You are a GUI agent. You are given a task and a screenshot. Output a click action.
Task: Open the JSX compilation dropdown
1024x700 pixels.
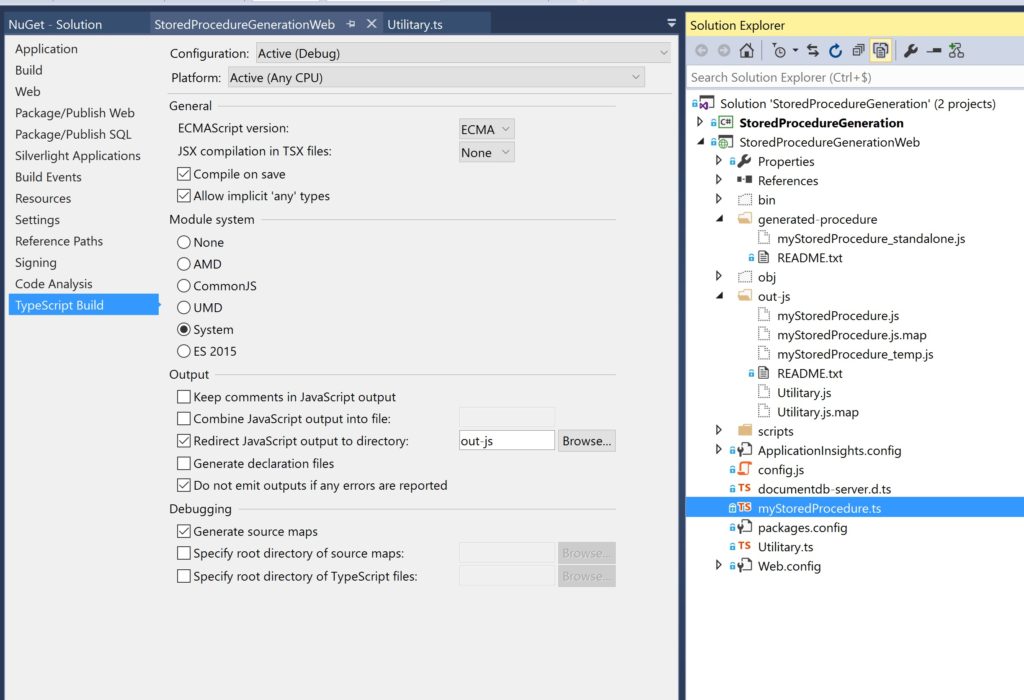point(487,152)
